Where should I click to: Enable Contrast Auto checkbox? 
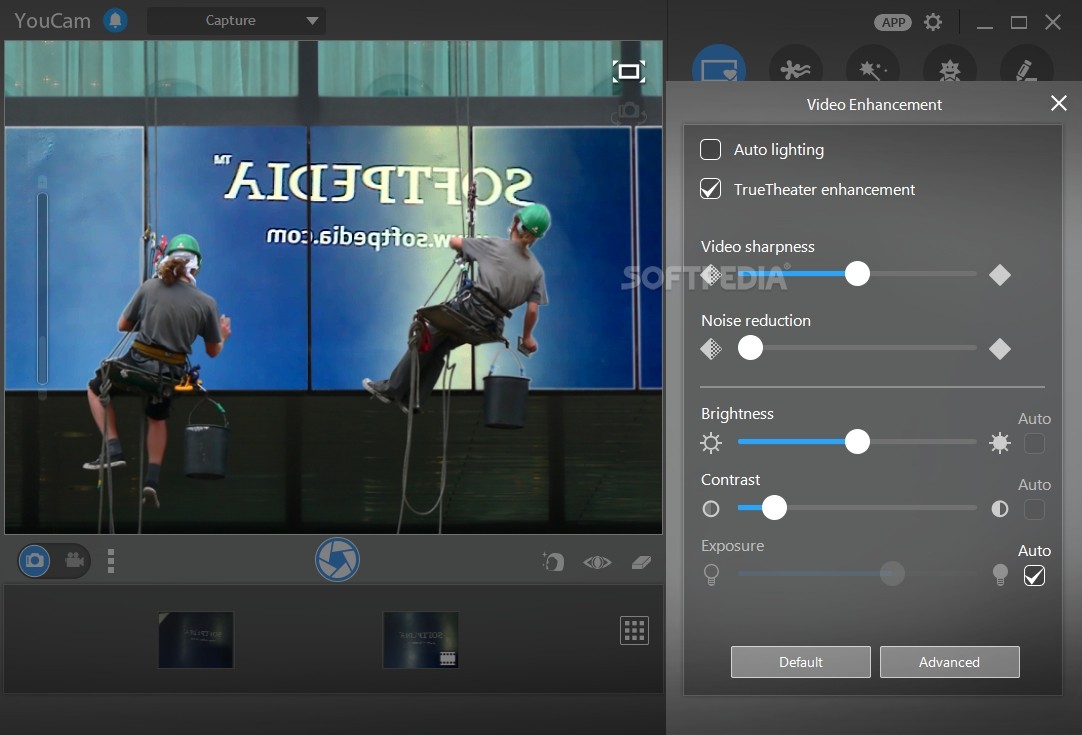click(x=1034, y=509)
